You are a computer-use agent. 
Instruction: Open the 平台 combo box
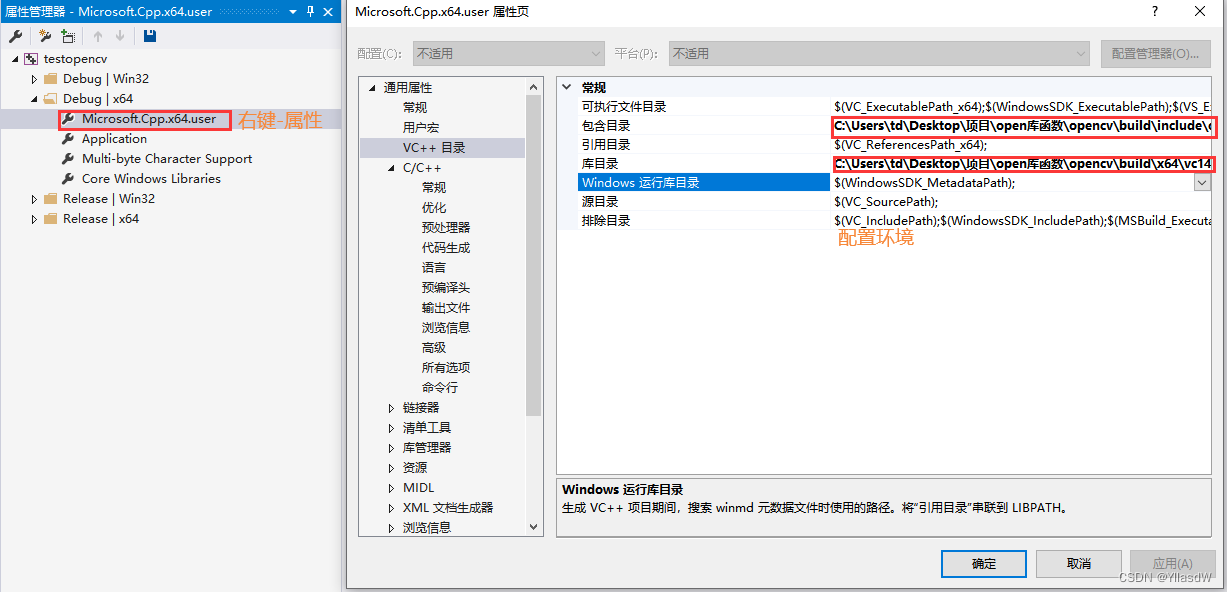pyautogui.click(x=879, y=53)
